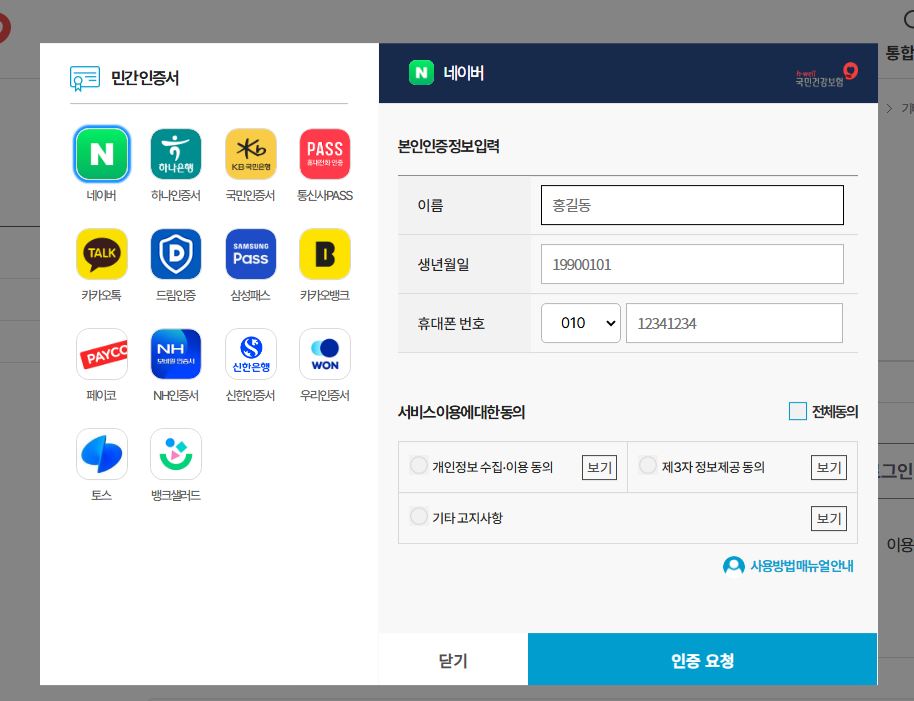Pick the Samsung Pass (삼성패스) icon
This screenshot has height=701, width=914.
coord(251,254)
